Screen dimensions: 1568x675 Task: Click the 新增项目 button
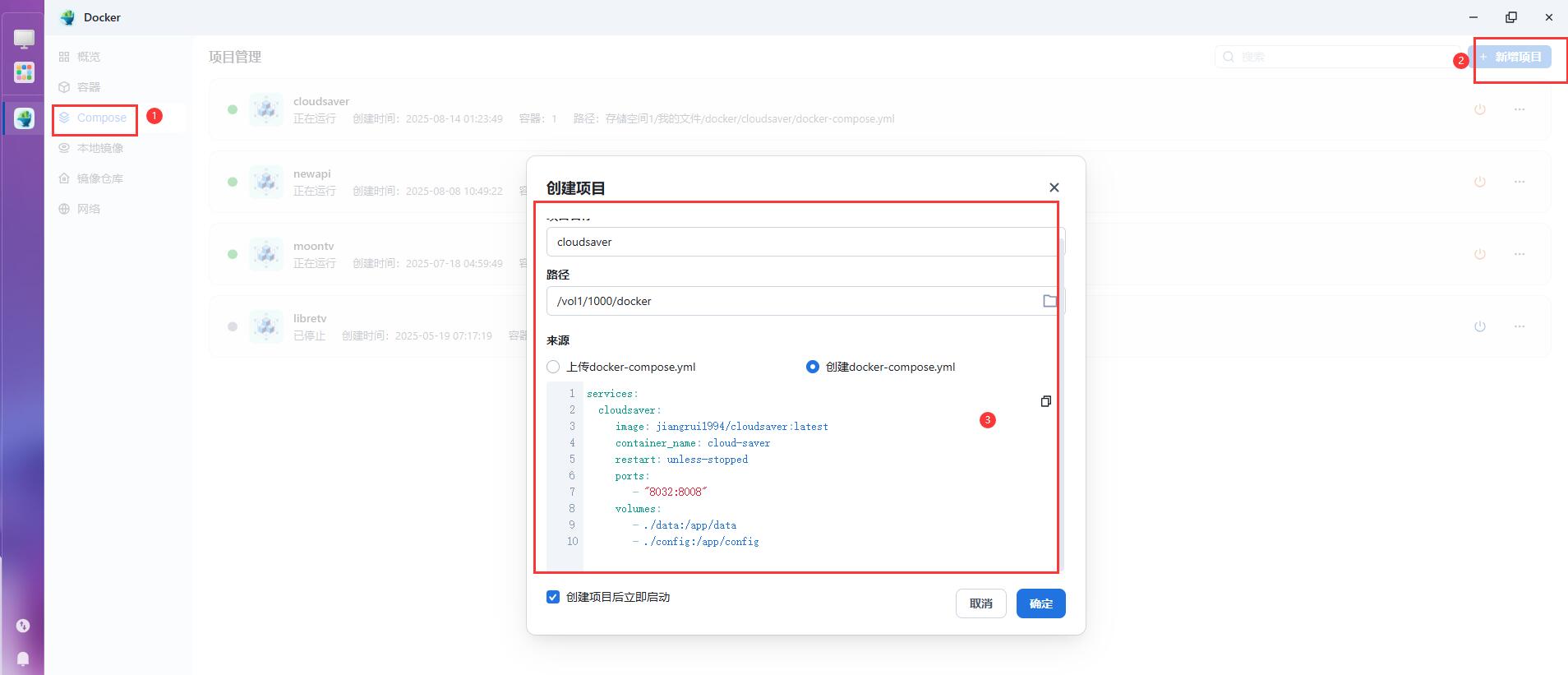[1510, 57]
